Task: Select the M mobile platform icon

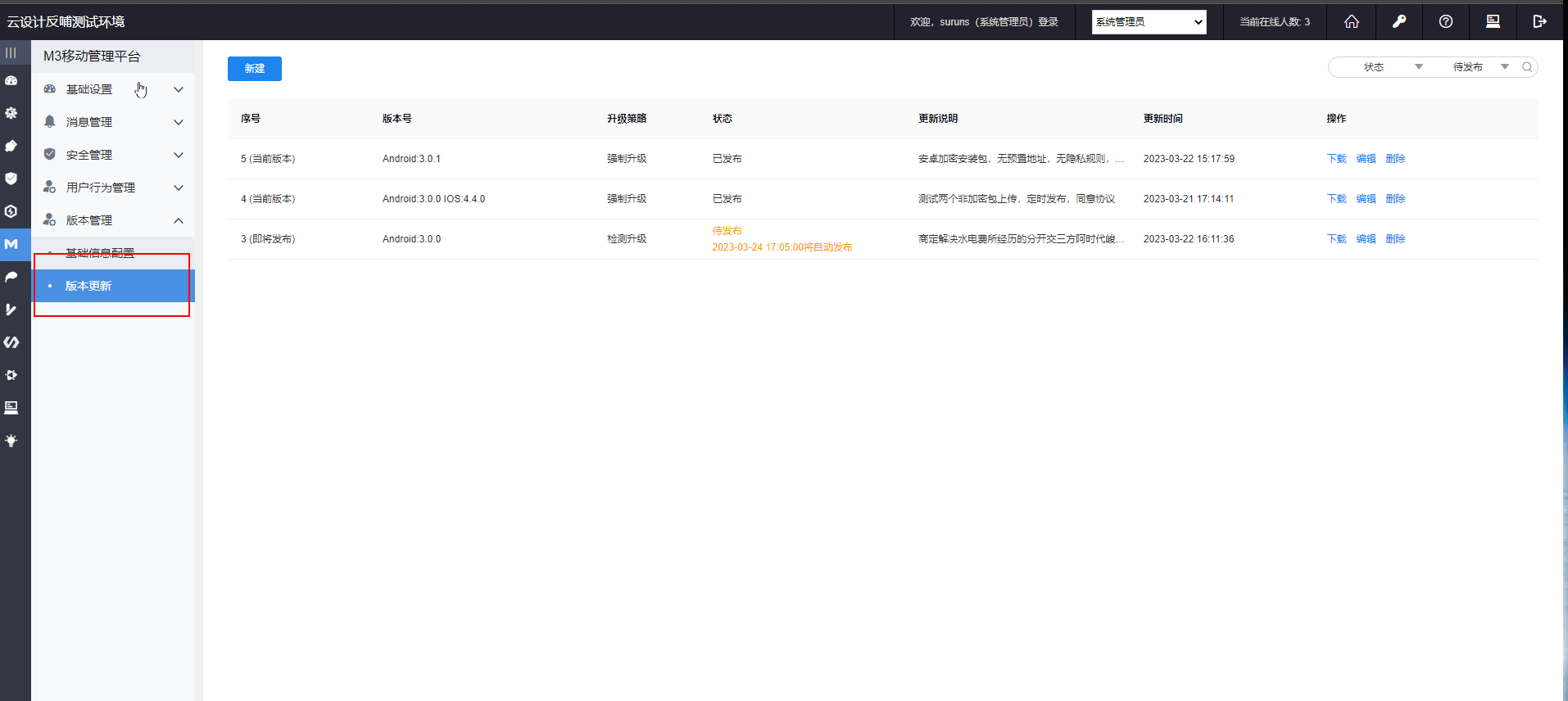Action: [x=11, y=244]
